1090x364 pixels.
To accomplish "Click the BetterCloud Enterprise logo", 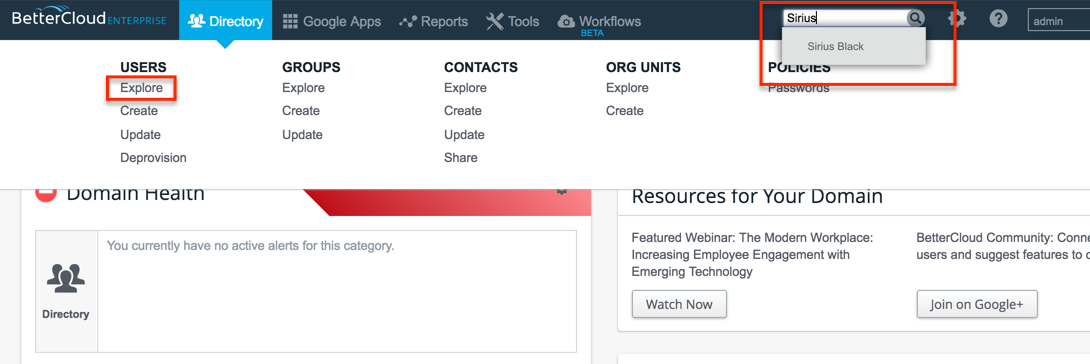I will coord(89,19).
